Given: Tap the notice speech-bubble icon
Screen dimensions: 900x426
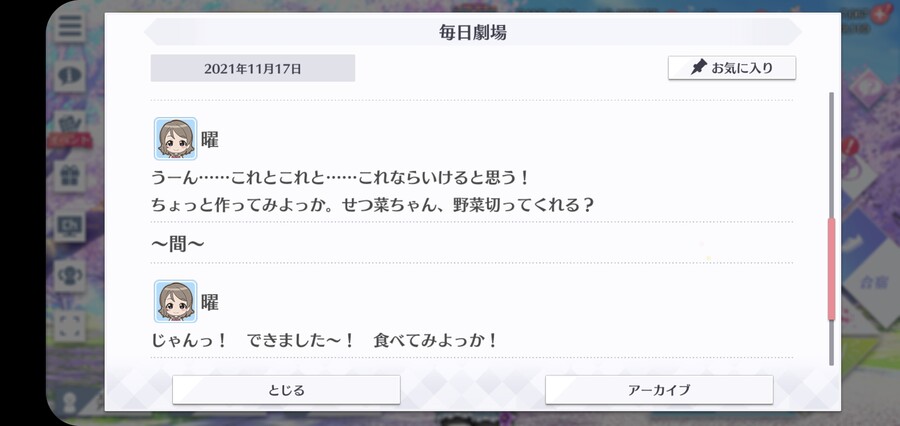Looking at the screenshot, I should 70,76.
